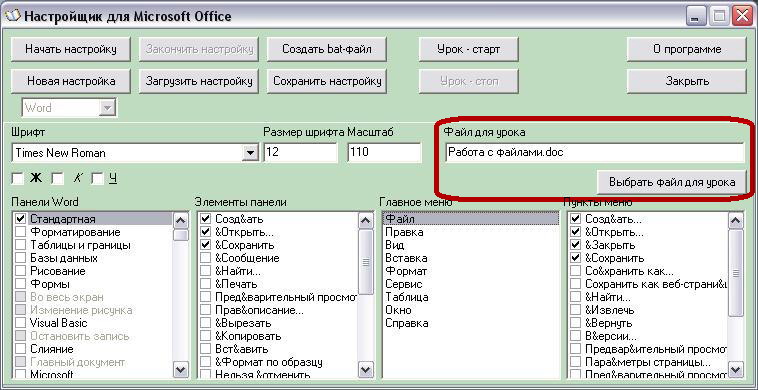The height and width of the screenshot is (390, 758).
Task: Check &Формат по образцу checkbox
Action: 205,362
